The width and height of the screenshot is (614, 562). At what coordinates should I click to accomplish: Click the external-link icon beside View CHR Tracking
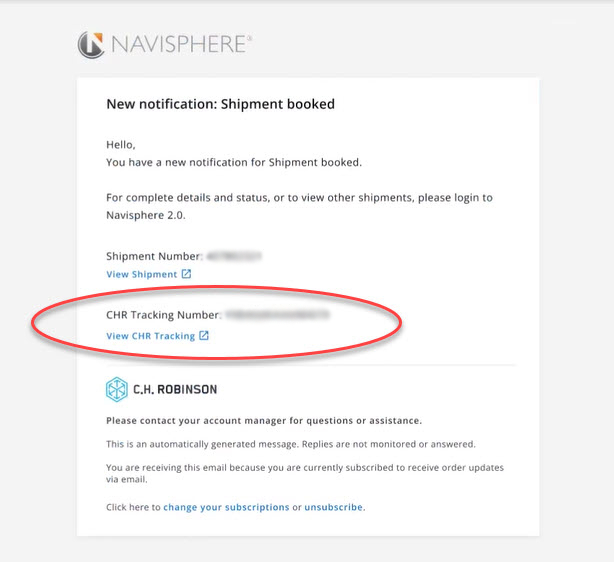click(x=204, y=336)
